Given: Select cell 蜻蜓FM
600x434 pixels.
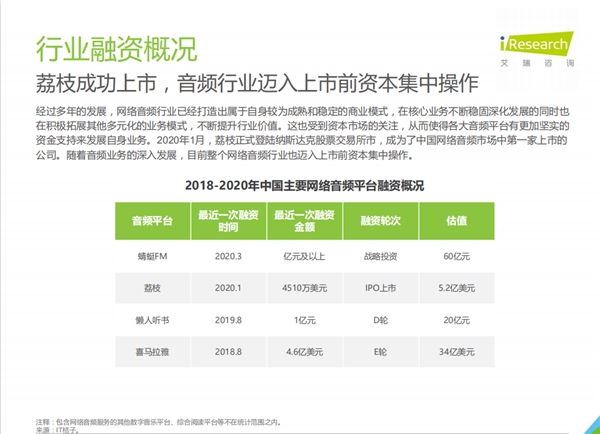Looking at the screenshot, I should (x=152, y=256).
